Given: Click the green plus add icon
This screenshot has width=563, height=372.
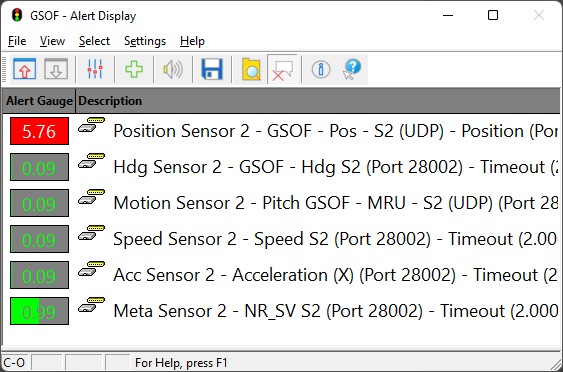Looking at the screenshot, I should (x=134, y=69).
